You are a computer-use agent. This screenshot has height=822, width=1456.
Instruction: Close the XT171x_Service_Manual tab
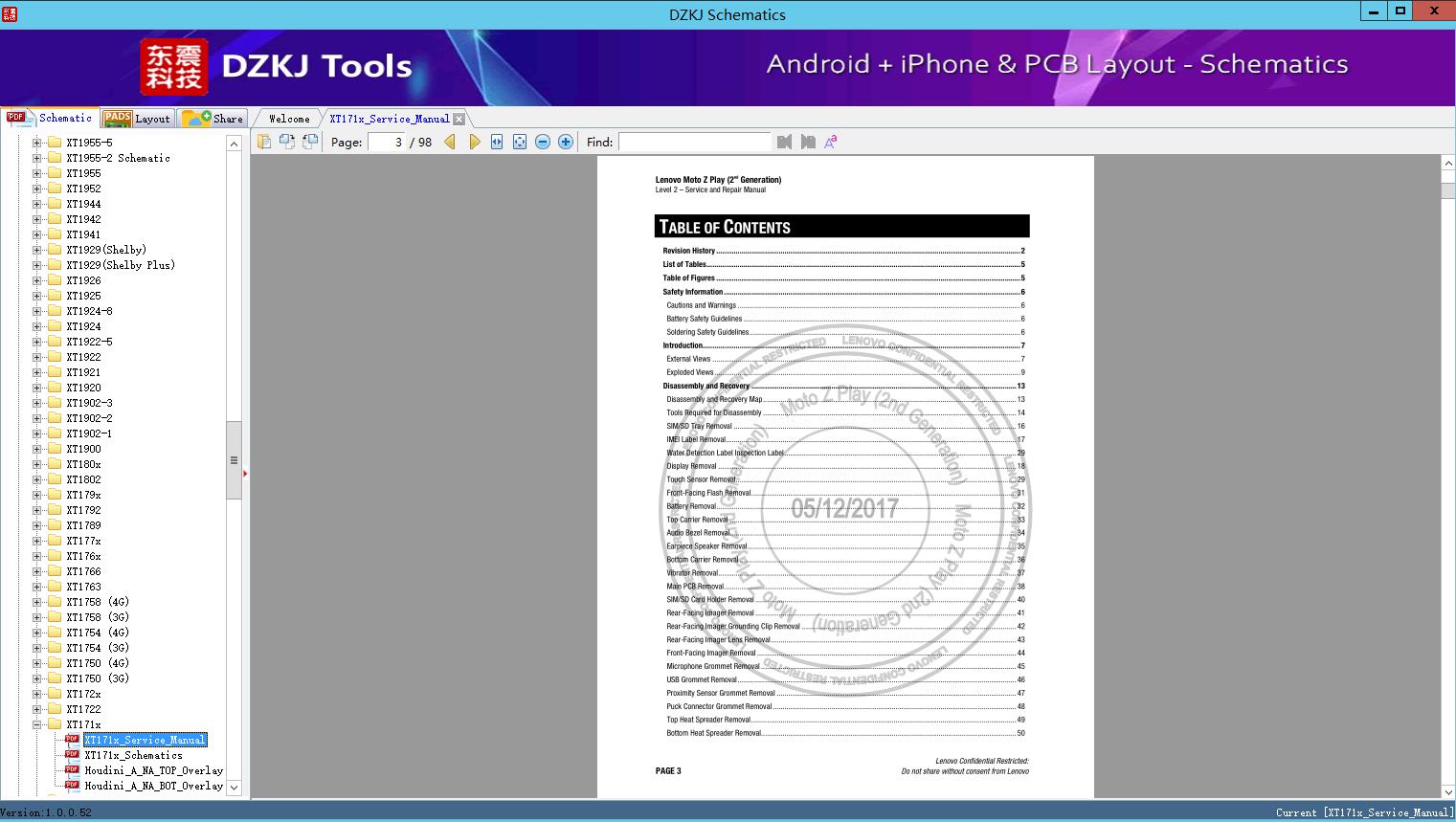459,119
